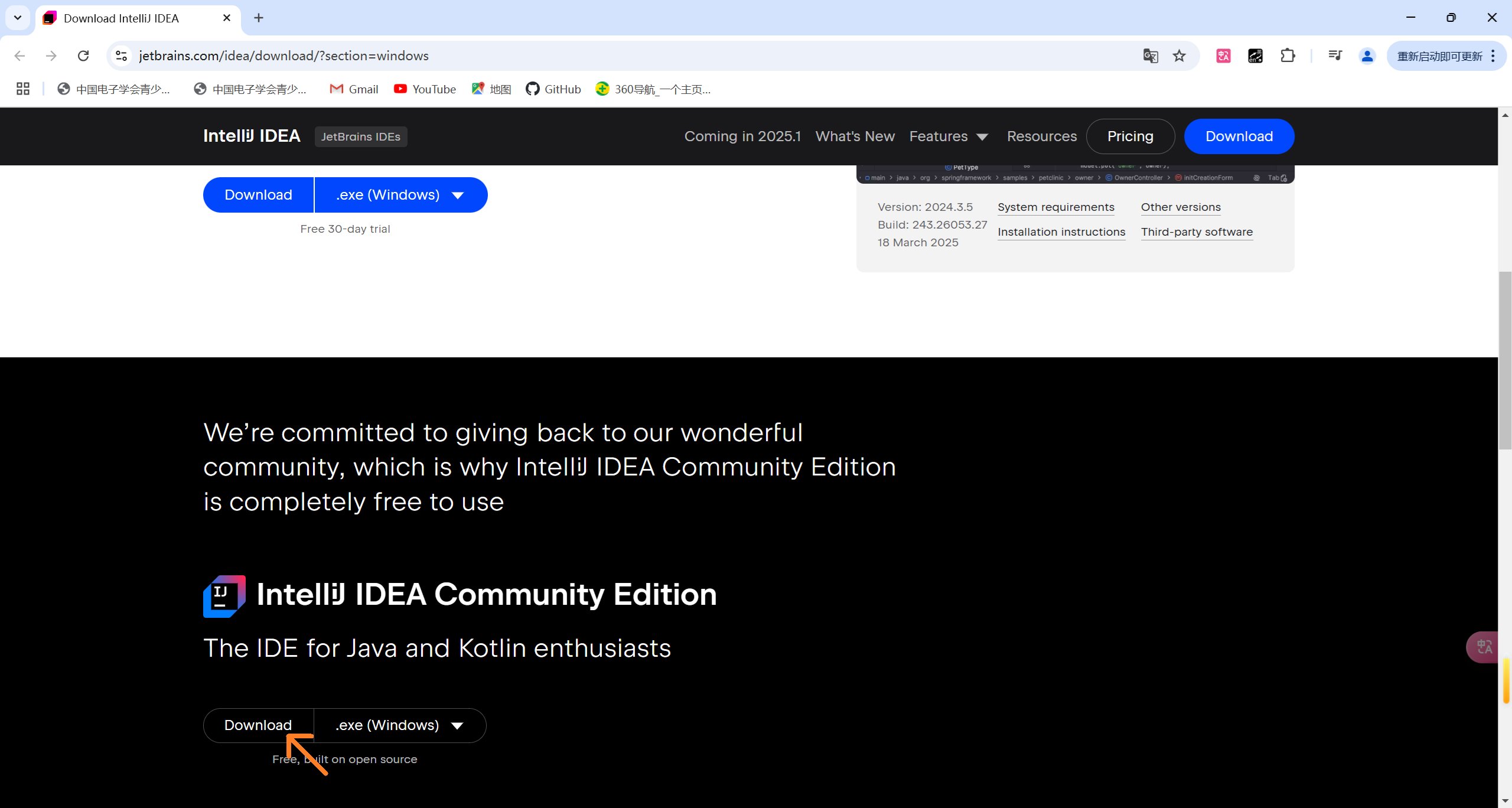Open the YouTube bookmark
The height and width of the screenshot is (808, 1512).
point(425,89)
